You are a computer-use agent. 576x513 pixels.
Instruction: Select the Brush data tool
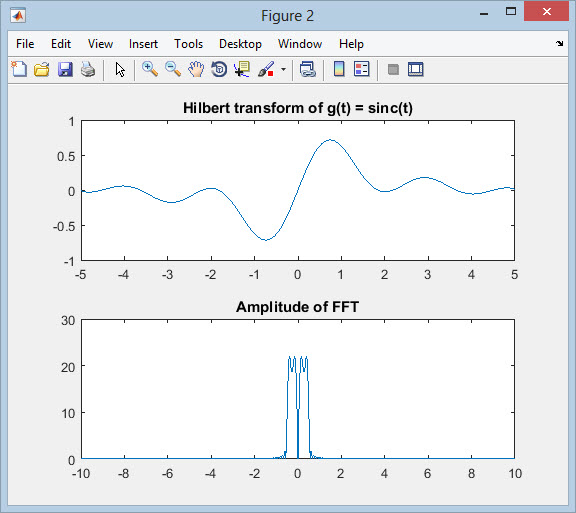pos(266,69)
